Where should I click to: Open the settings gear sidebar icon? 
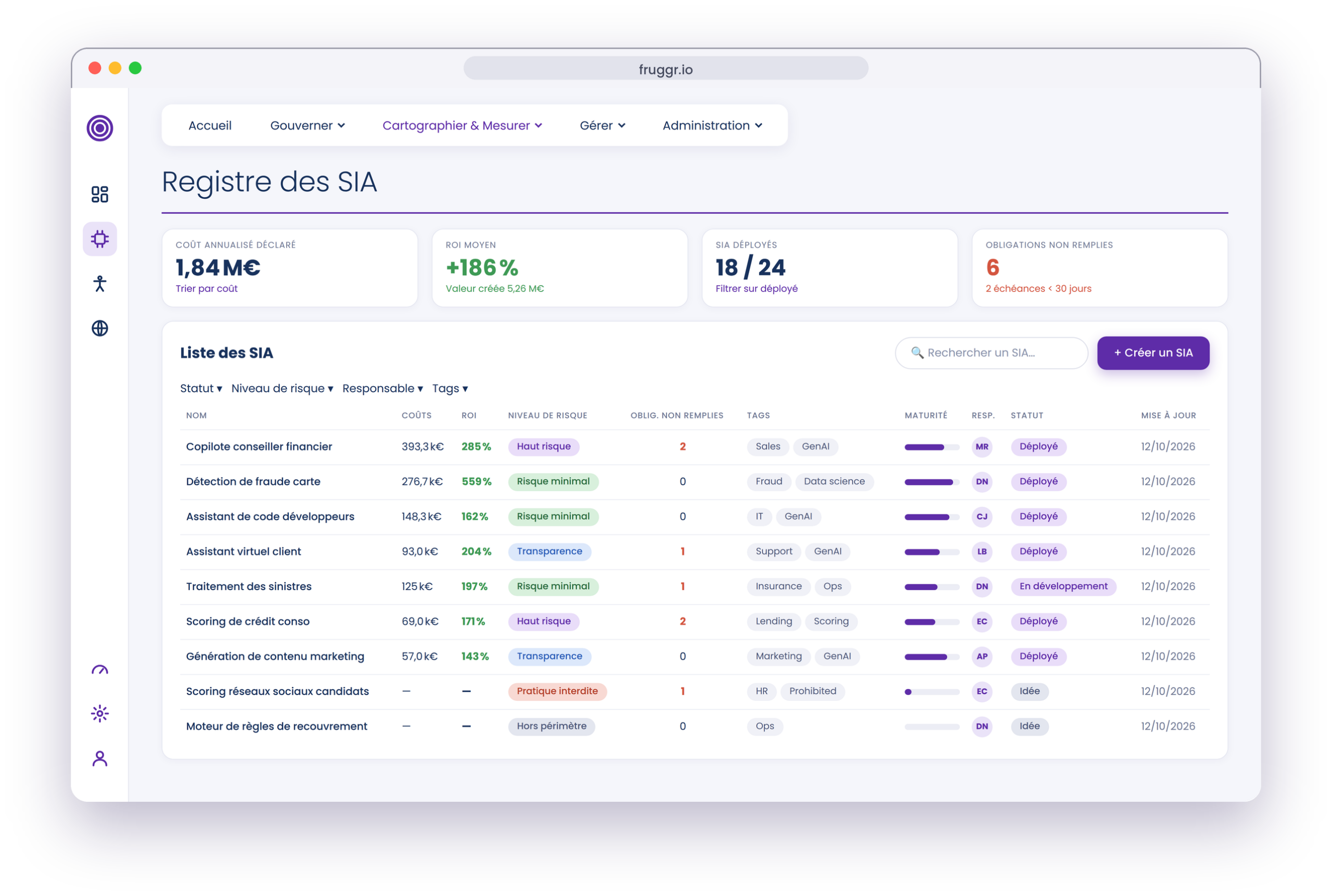click(x=100, y=714)
